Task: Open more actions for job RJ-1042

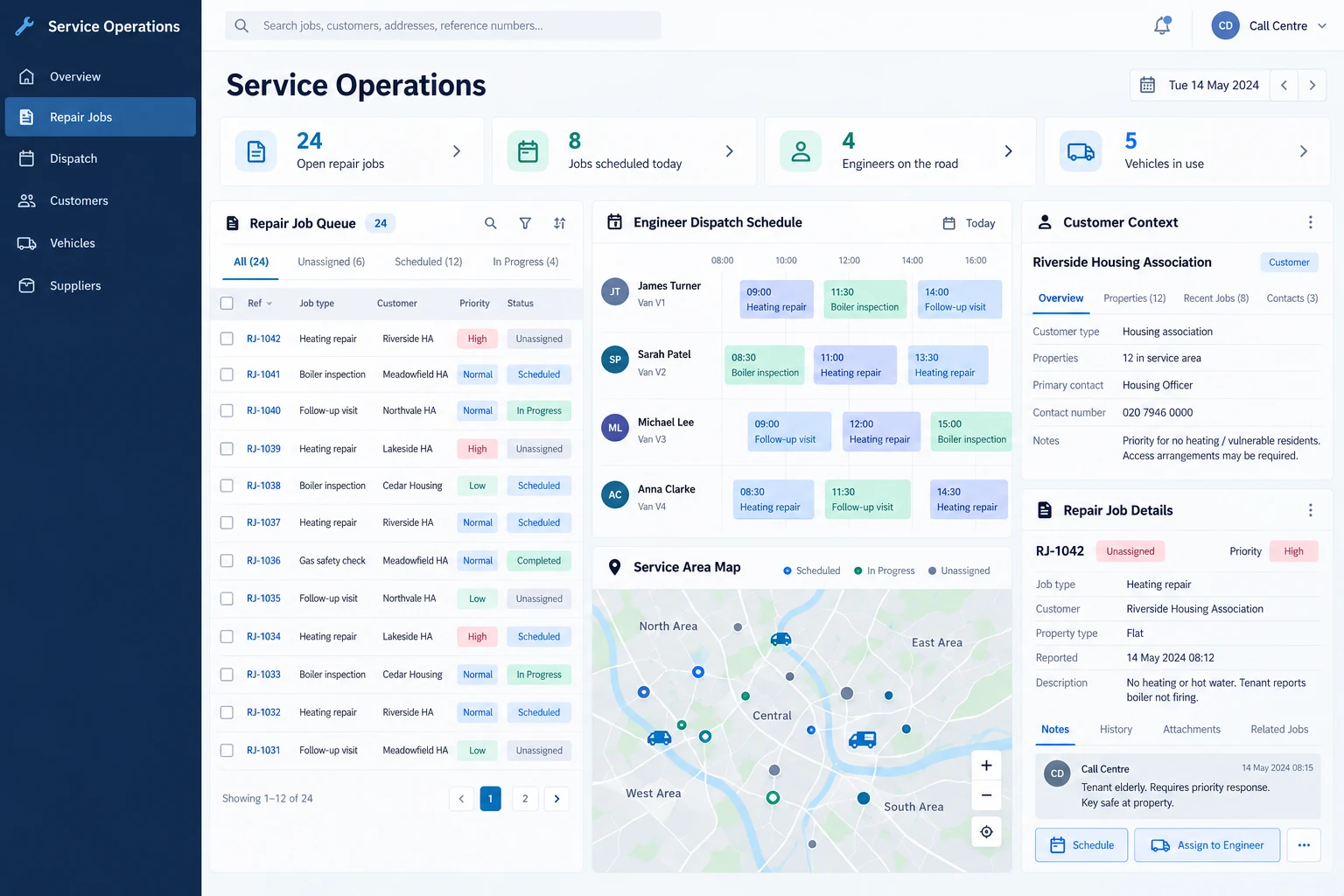Action: (x=1304, y=845)
